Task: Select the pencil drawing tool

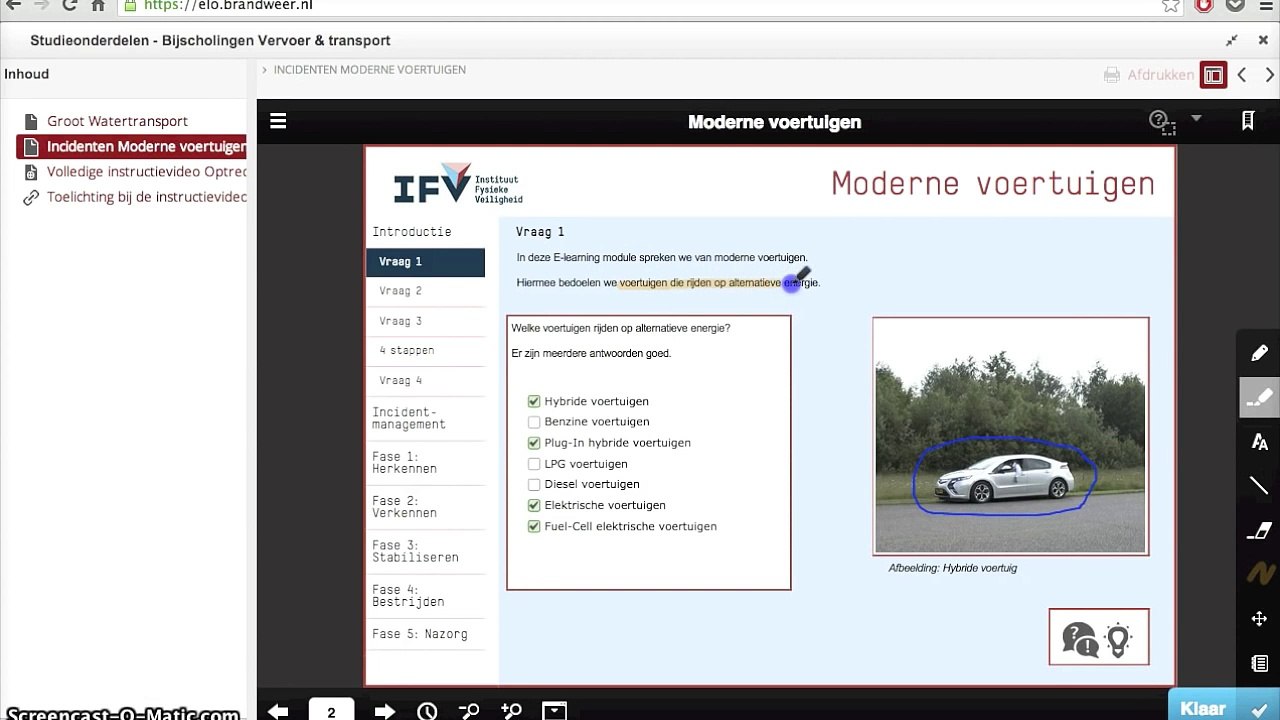Action: [1259, 353]
